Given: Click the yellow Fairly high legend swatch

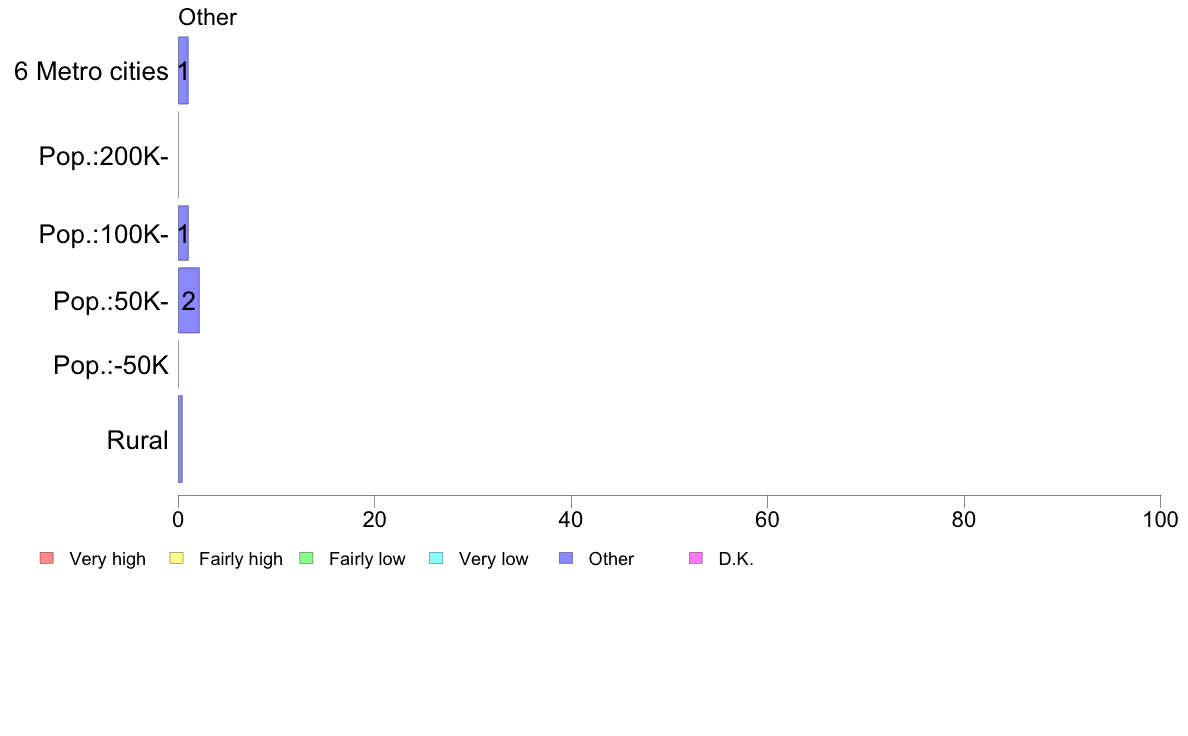Looking at the screenshot, I should [x=177, y=559].
